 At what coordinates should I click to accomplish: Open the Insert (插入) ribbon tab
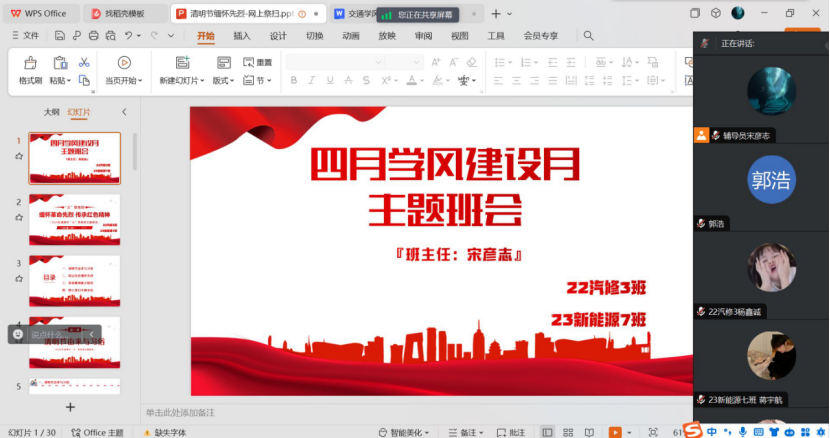(242, 36)
